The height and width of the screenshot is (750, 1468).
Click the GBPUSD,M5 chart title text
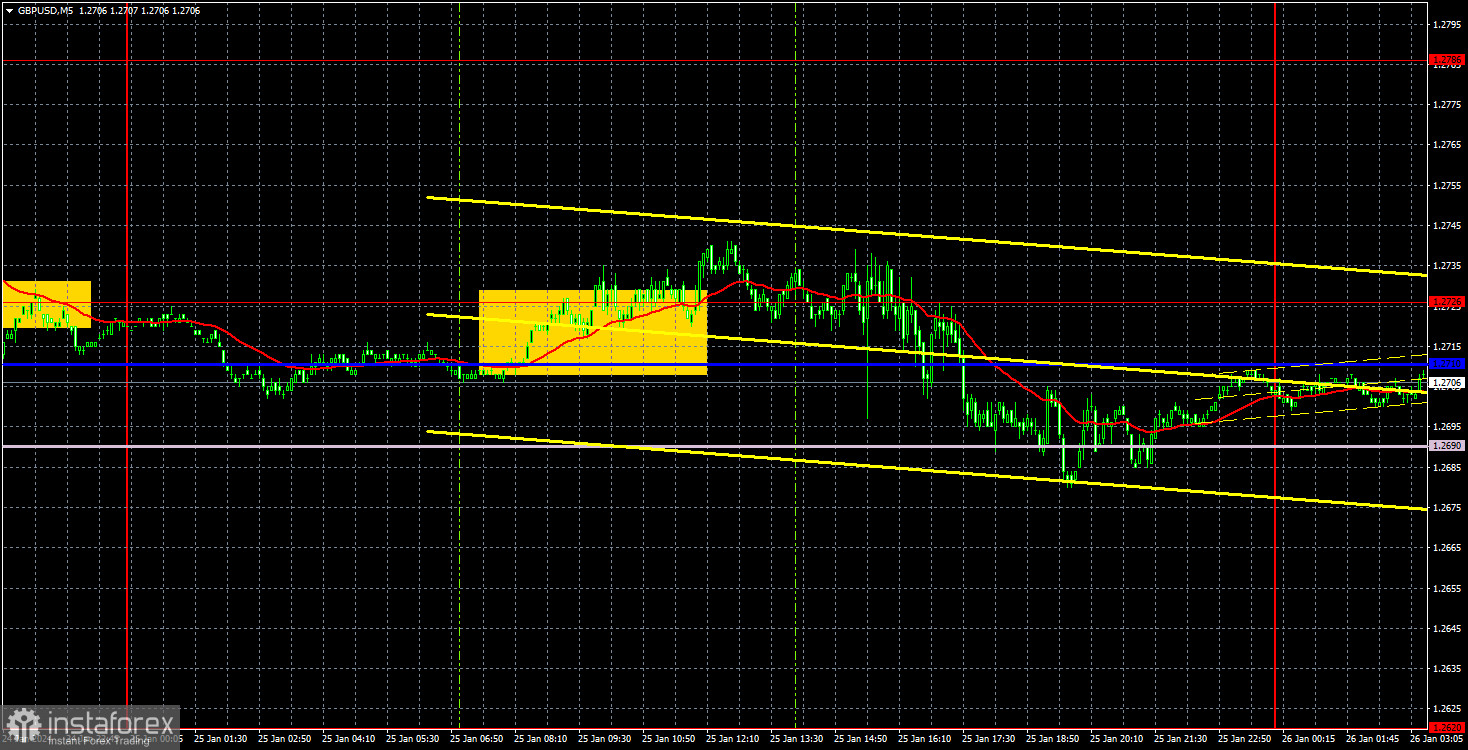click(x=44, y=10)
